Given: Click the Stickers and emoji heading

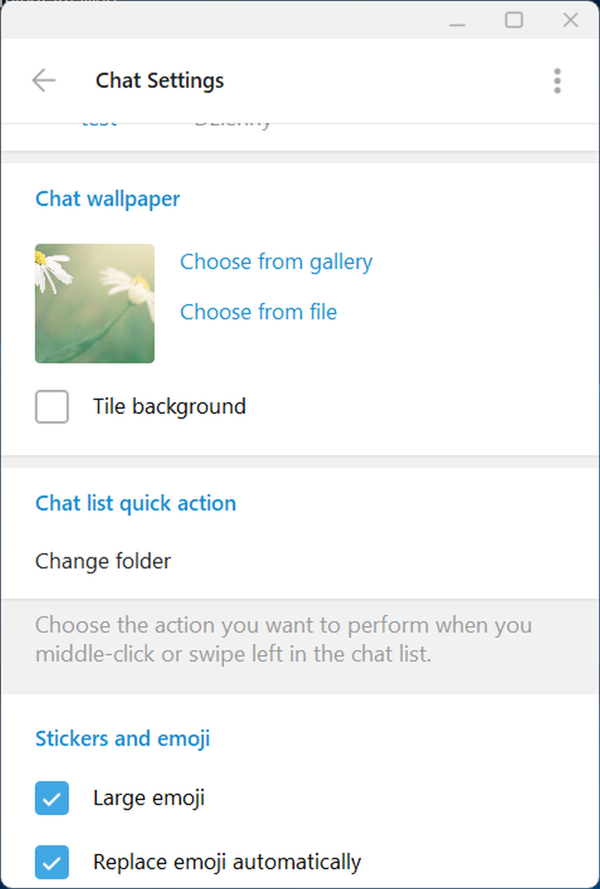Looking at the screenshot, I should pyautogui.click(x=123, y=739).
